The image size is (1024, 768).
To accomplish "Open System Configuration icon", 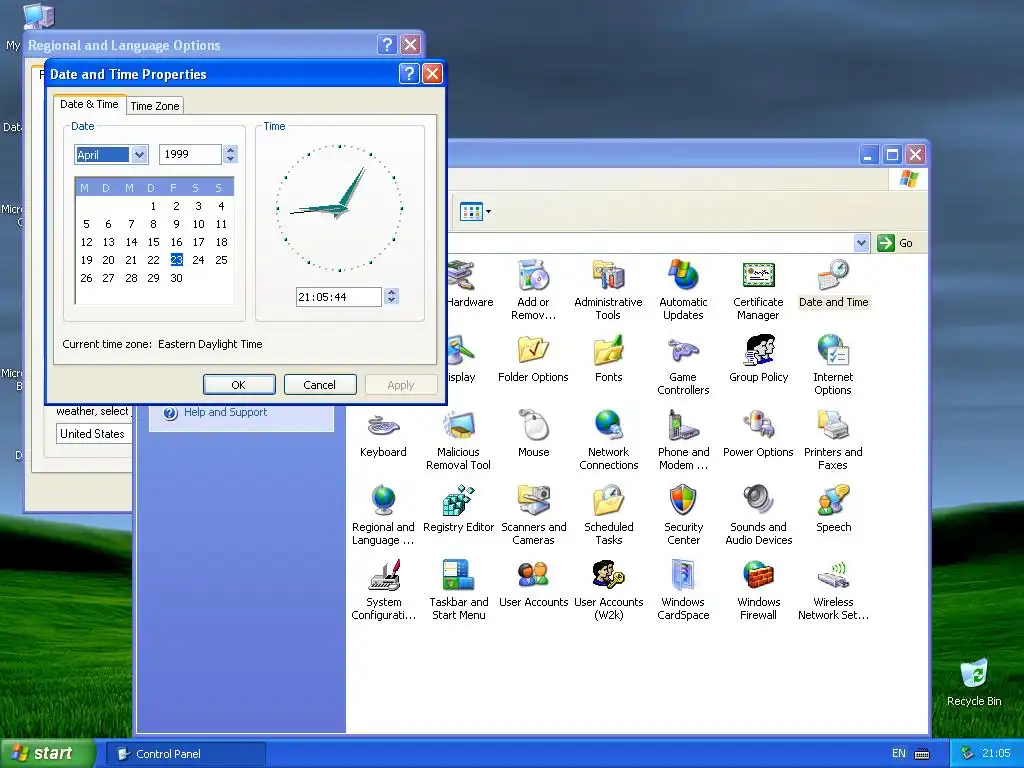I will pyautogui.click(x=383, y=590).
